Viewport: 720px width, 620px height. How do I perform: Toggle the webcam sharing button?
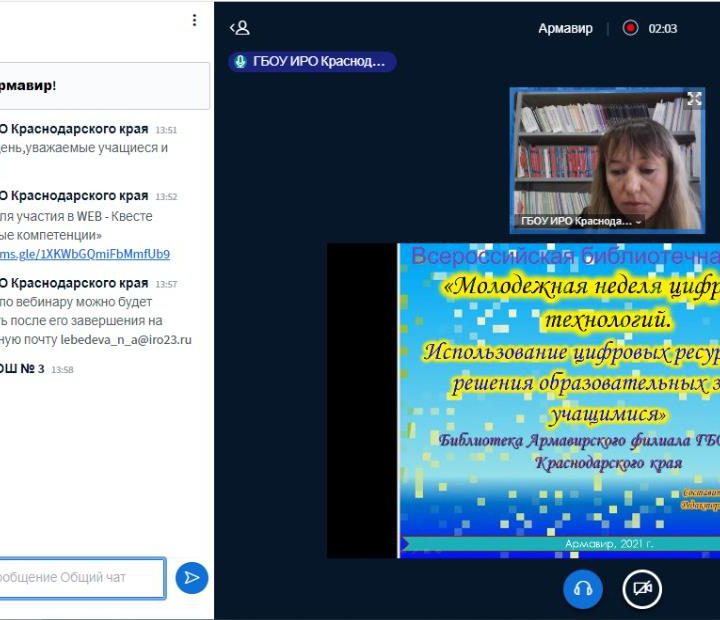point(642,589)
